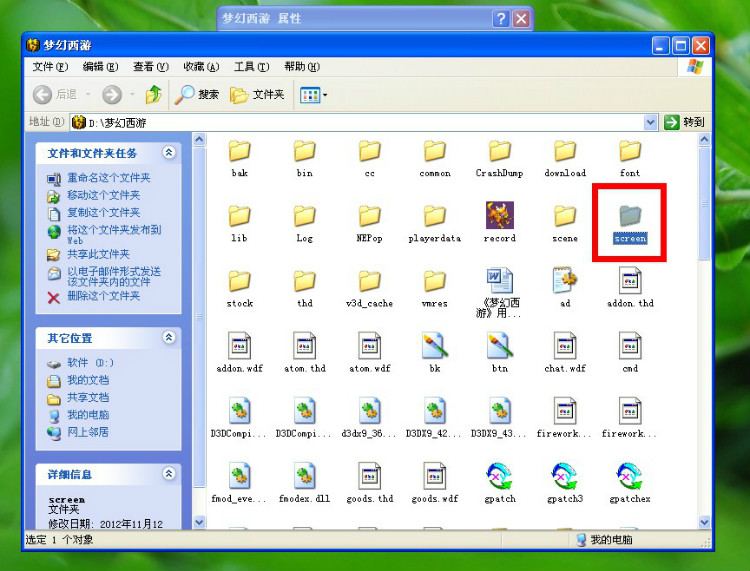Open the CrashDump folder
The height and width of the screenshot is (571, 750).
tap(499, 158)
